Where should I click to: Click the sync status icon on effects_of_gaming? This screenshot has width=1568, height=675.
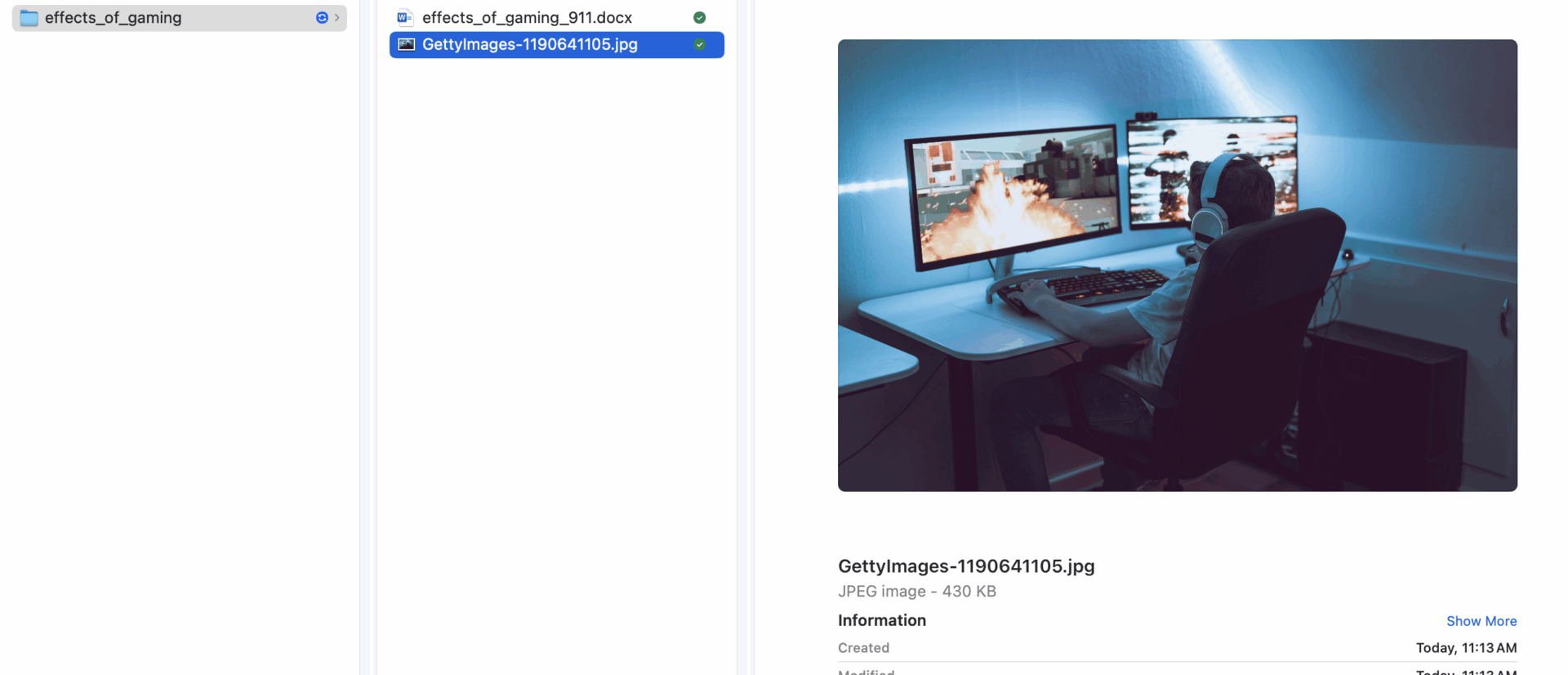[322, 18]
